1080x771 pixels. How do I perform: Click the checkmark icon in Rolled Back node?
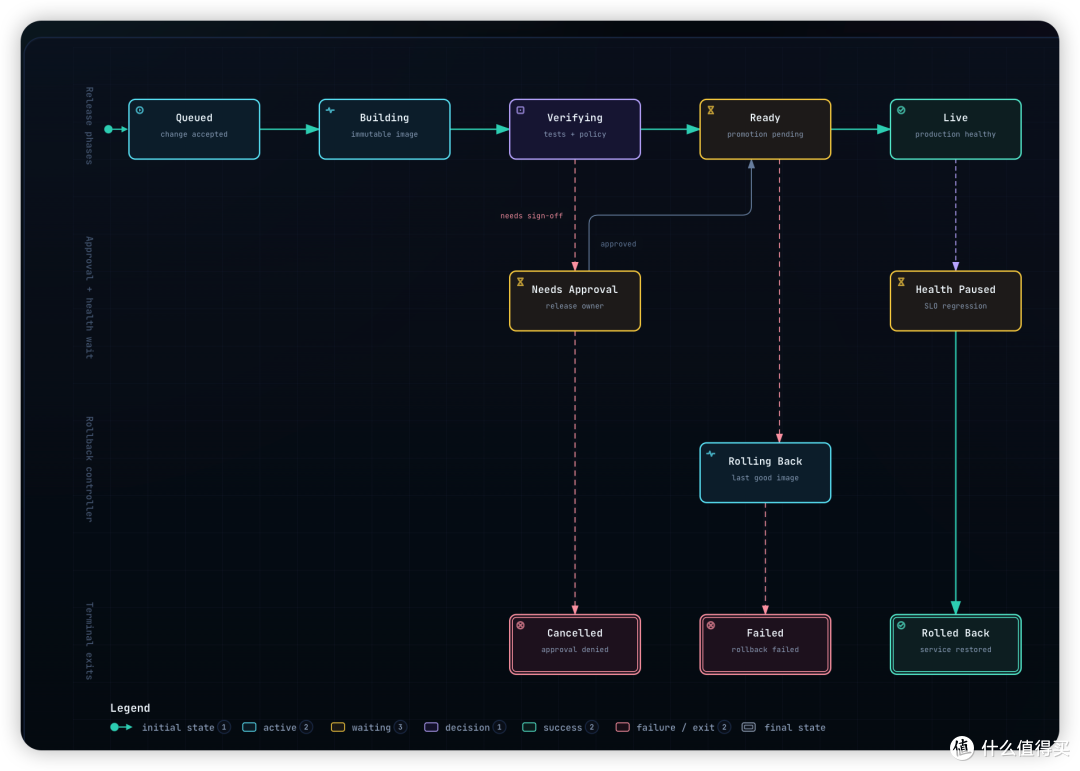(x=901, y=626)
